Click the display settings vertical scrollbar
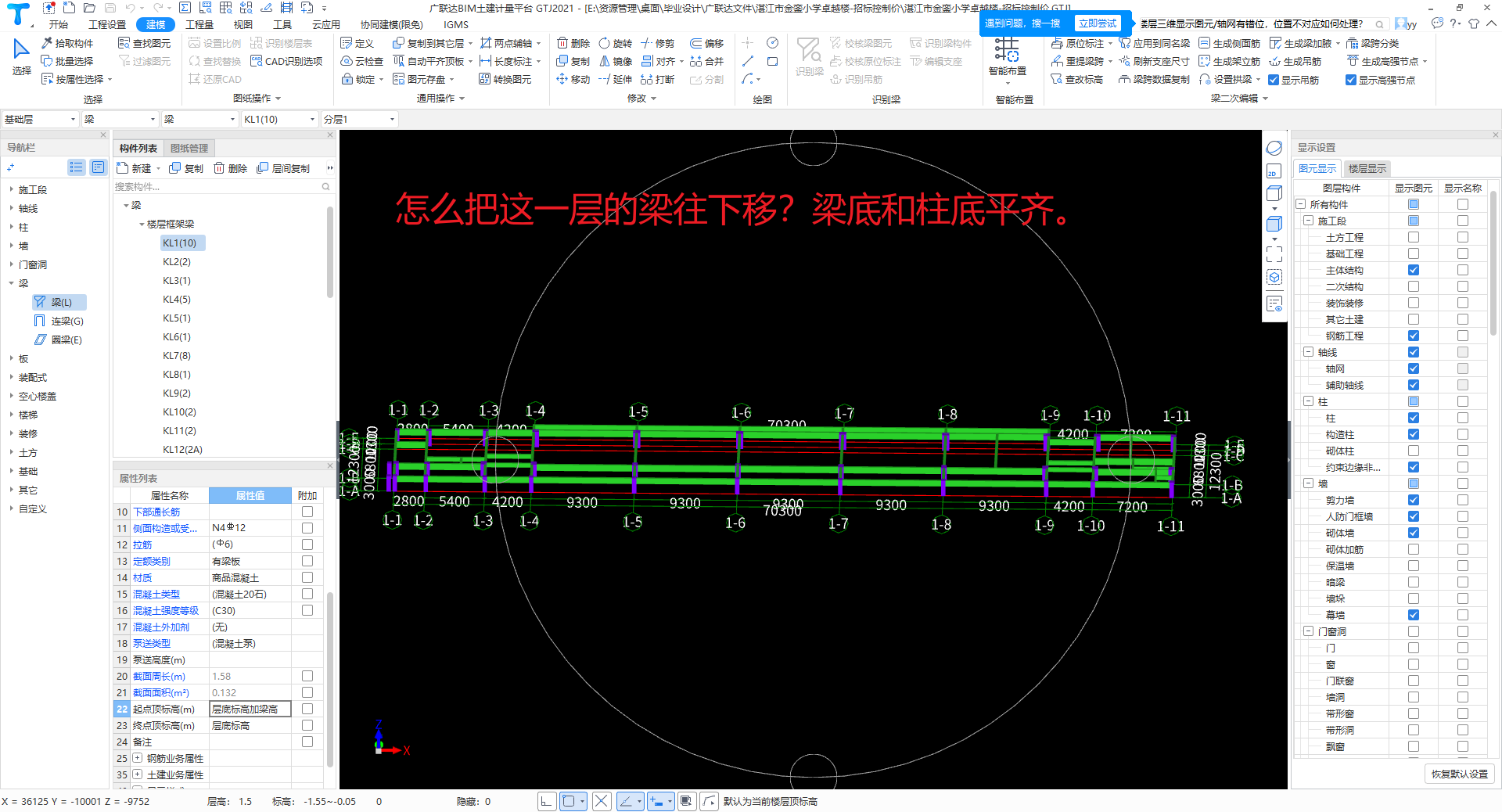The image size is (1502, 812). tap(1493, 263)
